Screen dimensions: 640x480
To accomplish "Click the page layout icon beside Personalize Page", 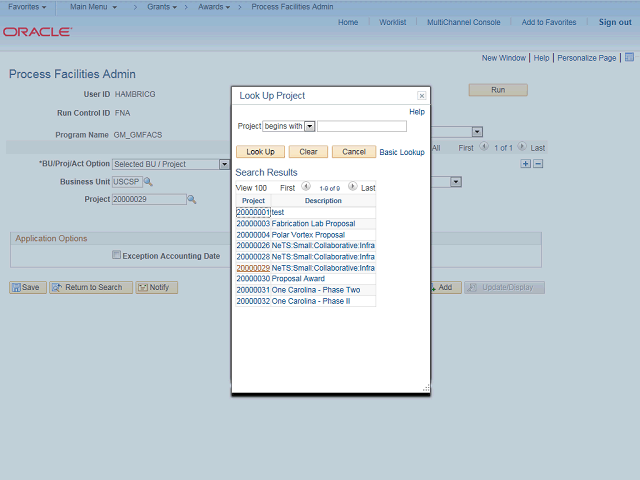I will pos(629,57).
